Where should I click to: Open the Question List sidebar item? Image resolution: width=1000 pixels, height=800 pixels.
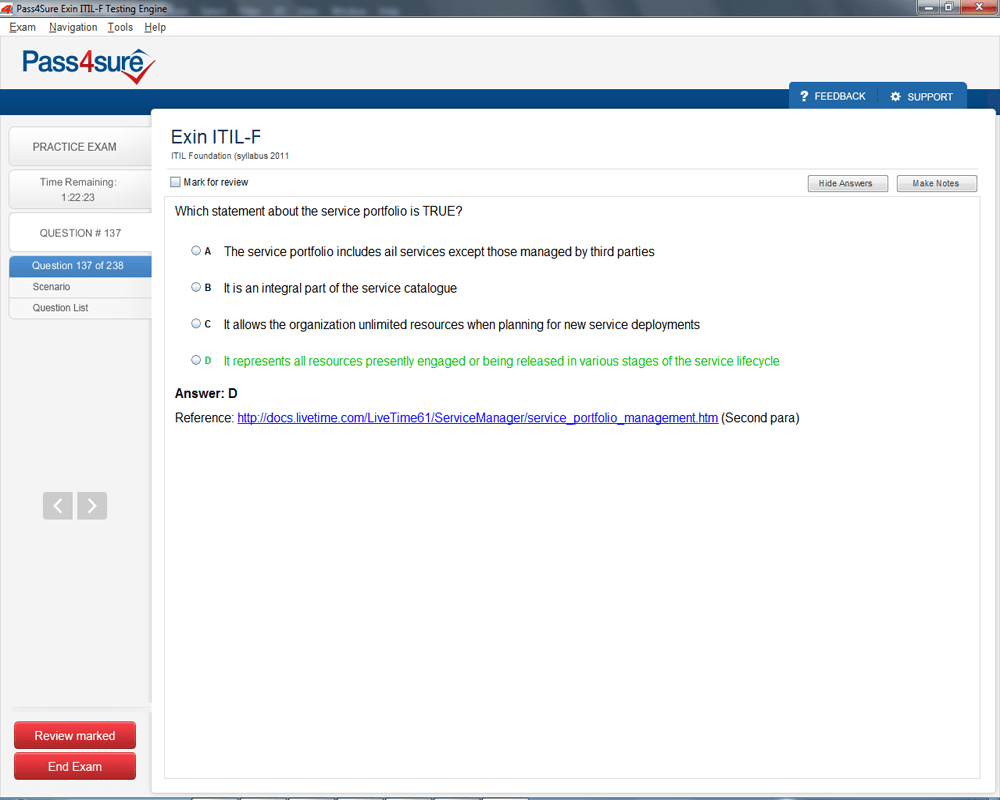(x=80, y=308)
